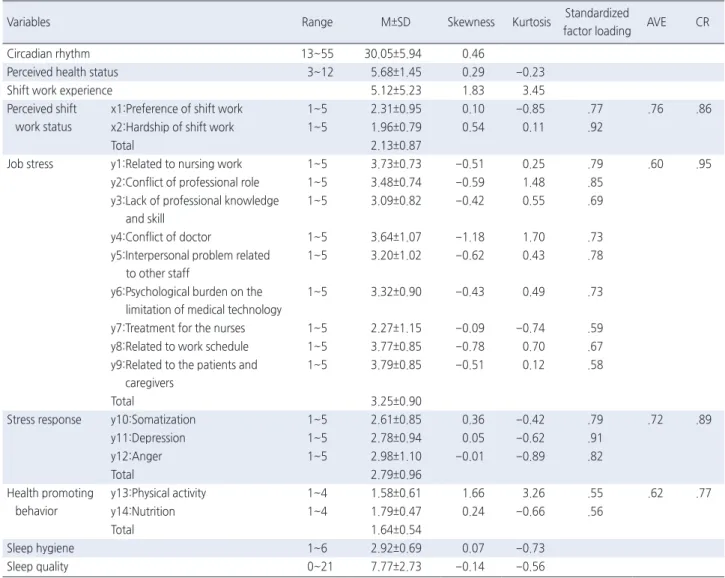The height and width of the screenshot is (578, 725).
Task: Click the y7 mean value '2.27±1.15'
Action: pyautogui.click(x=396, y=328)
